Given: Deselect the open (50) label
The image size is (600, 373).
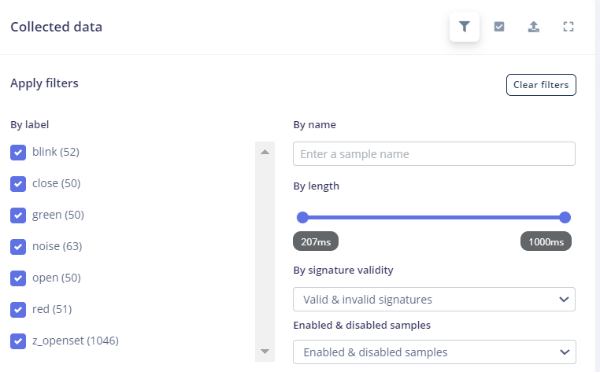Looking at the screenshot, I should click(x=18, y=278).
